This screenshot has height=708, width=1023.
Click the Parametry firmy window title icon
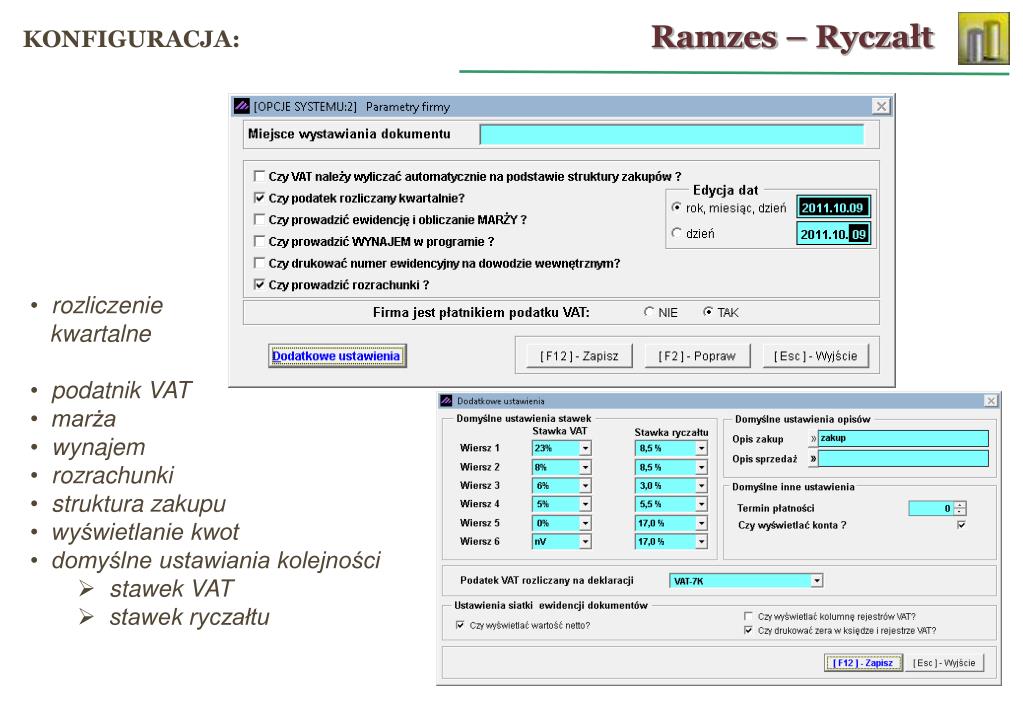click(x=241, y=106)
